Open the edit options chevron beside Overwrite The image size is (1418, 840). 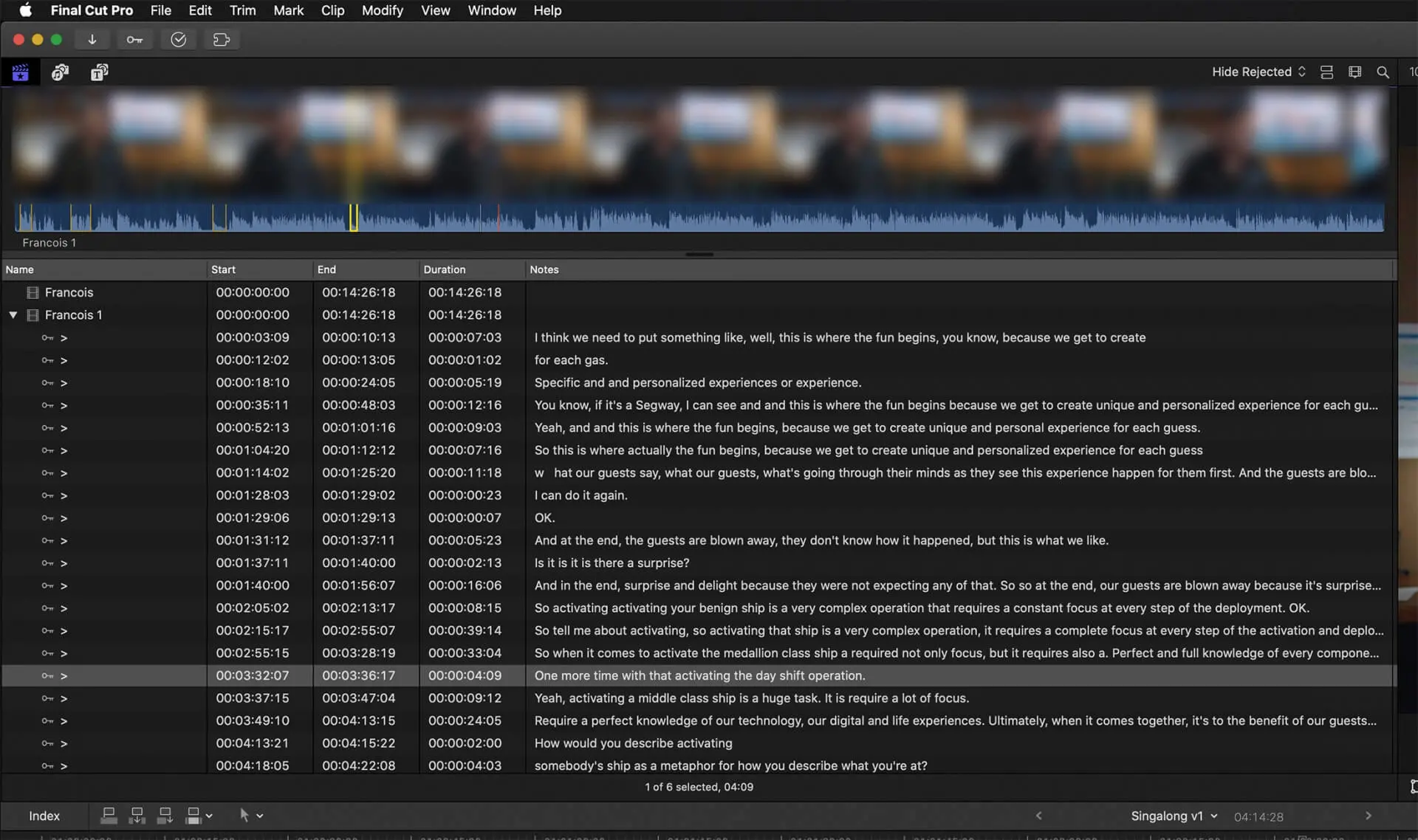pyautogui.click(x=209, y=816)
